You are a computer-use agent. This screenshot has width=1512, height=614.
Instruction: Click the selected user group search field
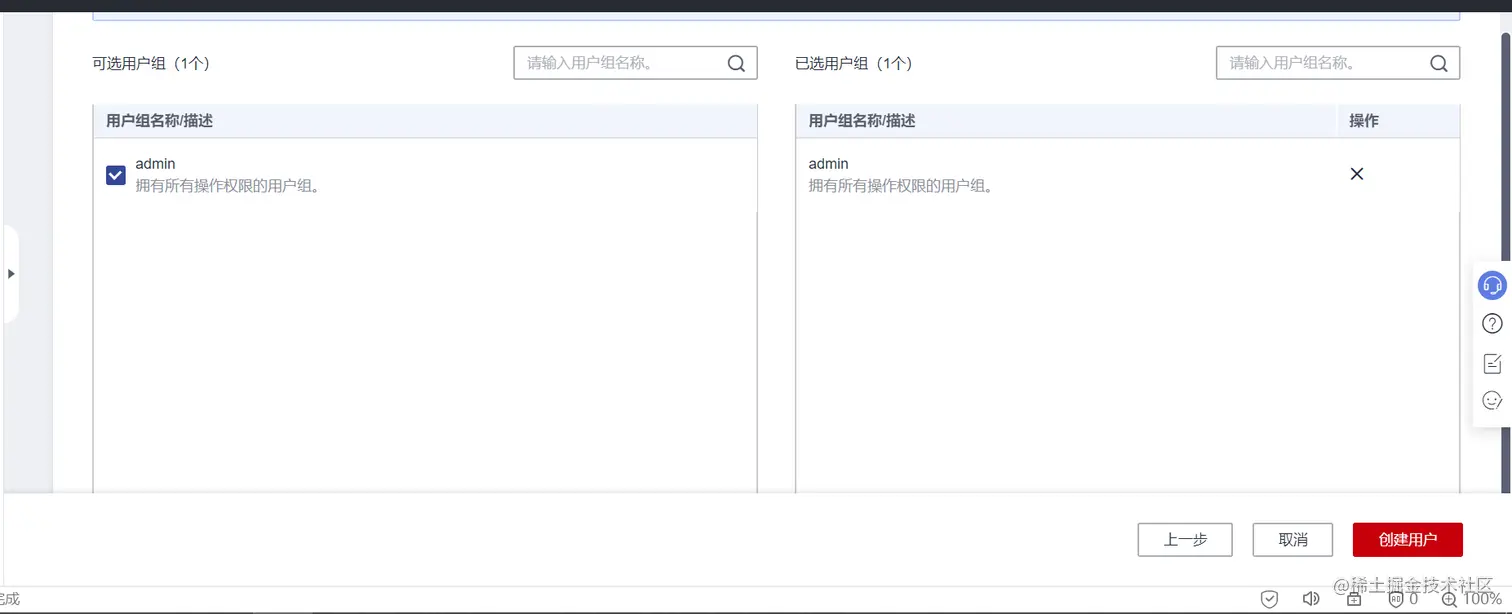click(x=1338, y=63)
